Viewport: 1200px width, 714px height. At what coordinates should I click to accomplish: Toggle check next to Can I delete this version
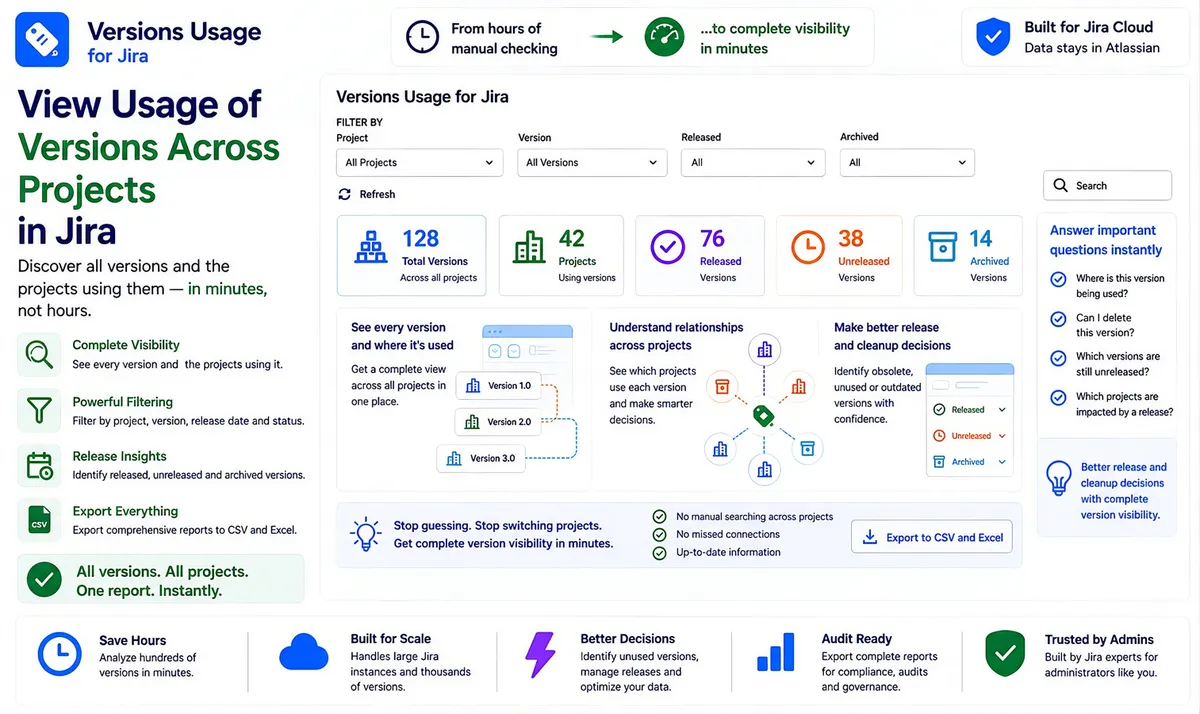tap(1058, 319)
